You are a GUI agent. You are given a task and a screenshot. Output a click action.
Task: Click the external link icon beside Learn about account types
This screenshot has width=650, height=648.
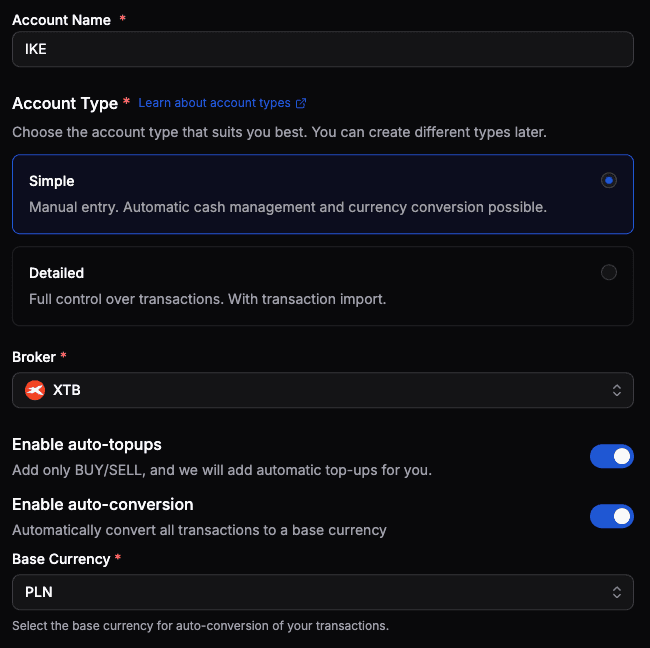(x=301, y=103)
